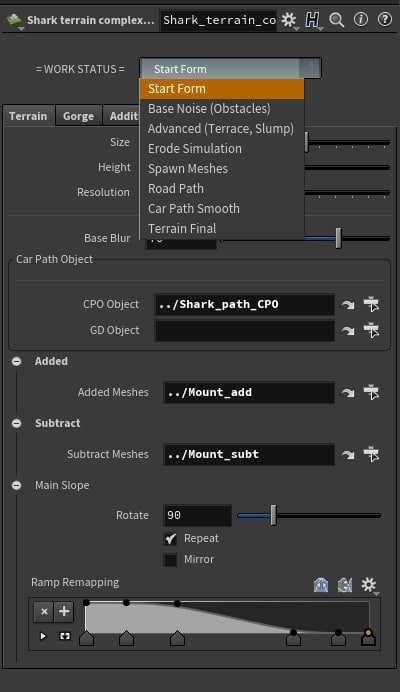Screen dimensions: 400x692
Task: Click the parameter search magnifier icon
Action: [336, 20]
